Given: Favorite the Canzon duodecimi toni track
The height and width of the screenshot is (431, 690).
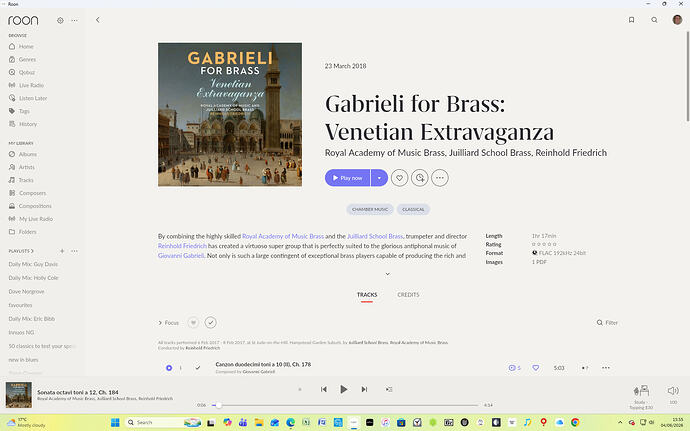Looking at the screenshot, I should pyautogui.click(x=536, y=368).
